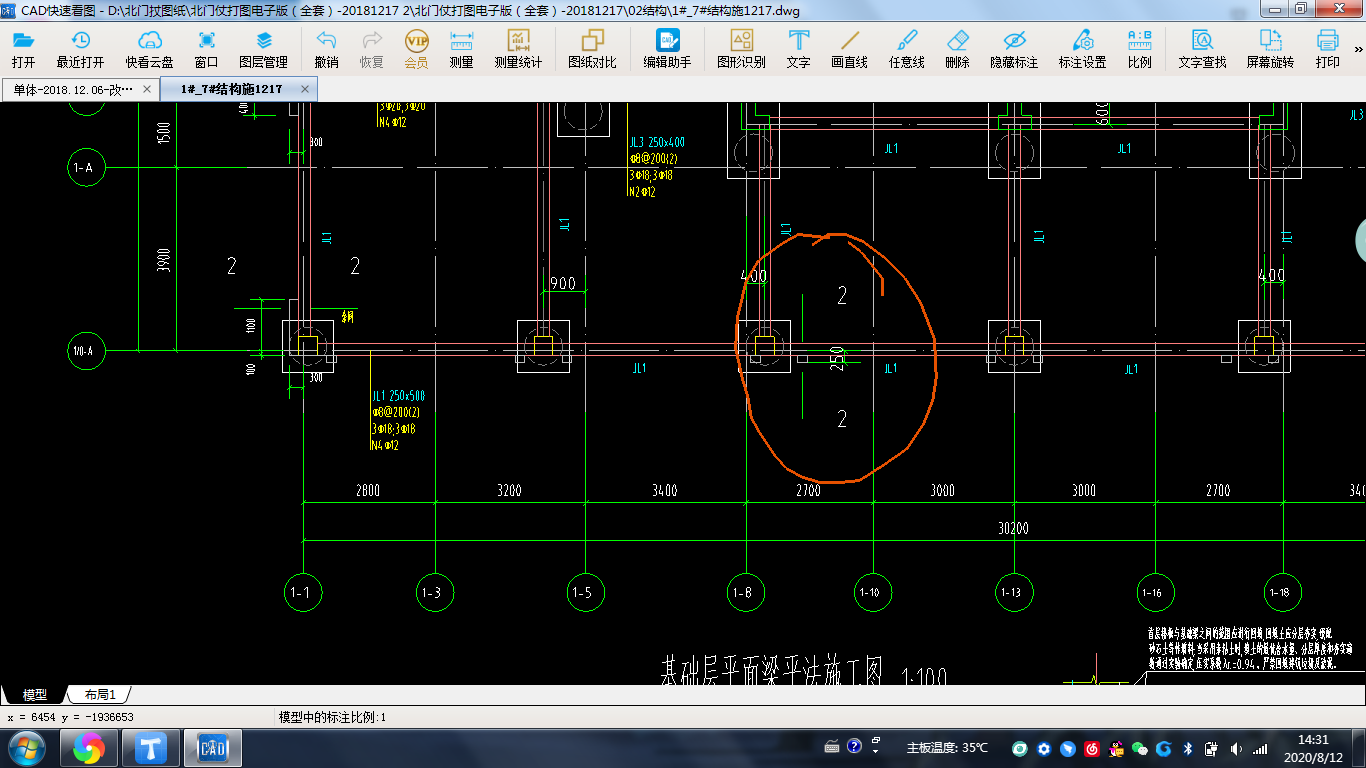
Task: Open the 快看云盘 cloud drive
Action: click(150, 49)
